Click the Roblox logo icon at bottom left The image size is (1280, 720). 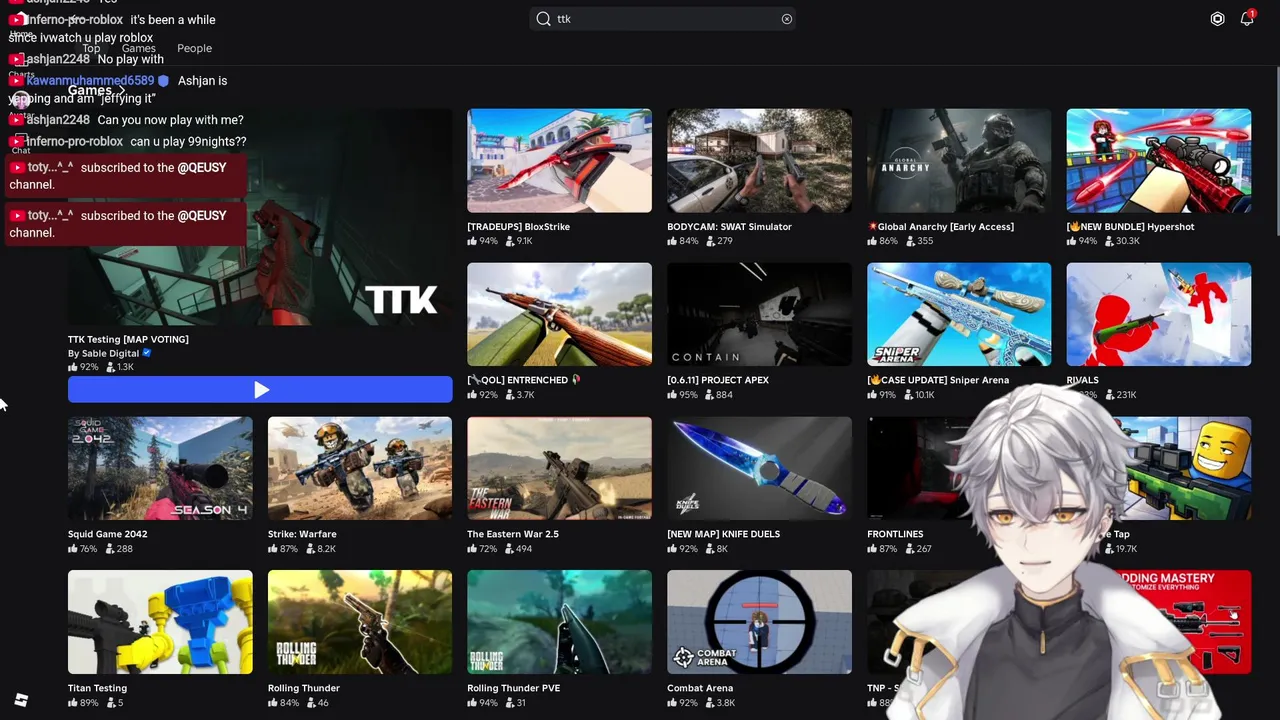(21, 700)
